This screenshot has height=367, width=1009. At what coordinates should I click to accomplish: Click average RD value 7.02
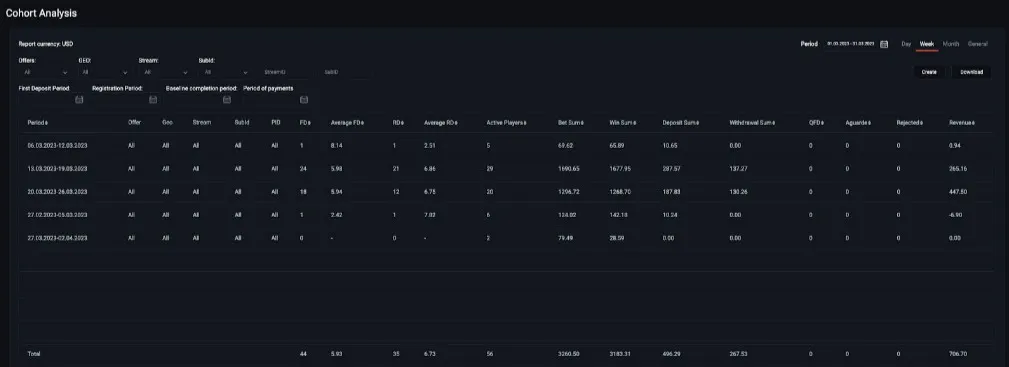pos(430,214)
